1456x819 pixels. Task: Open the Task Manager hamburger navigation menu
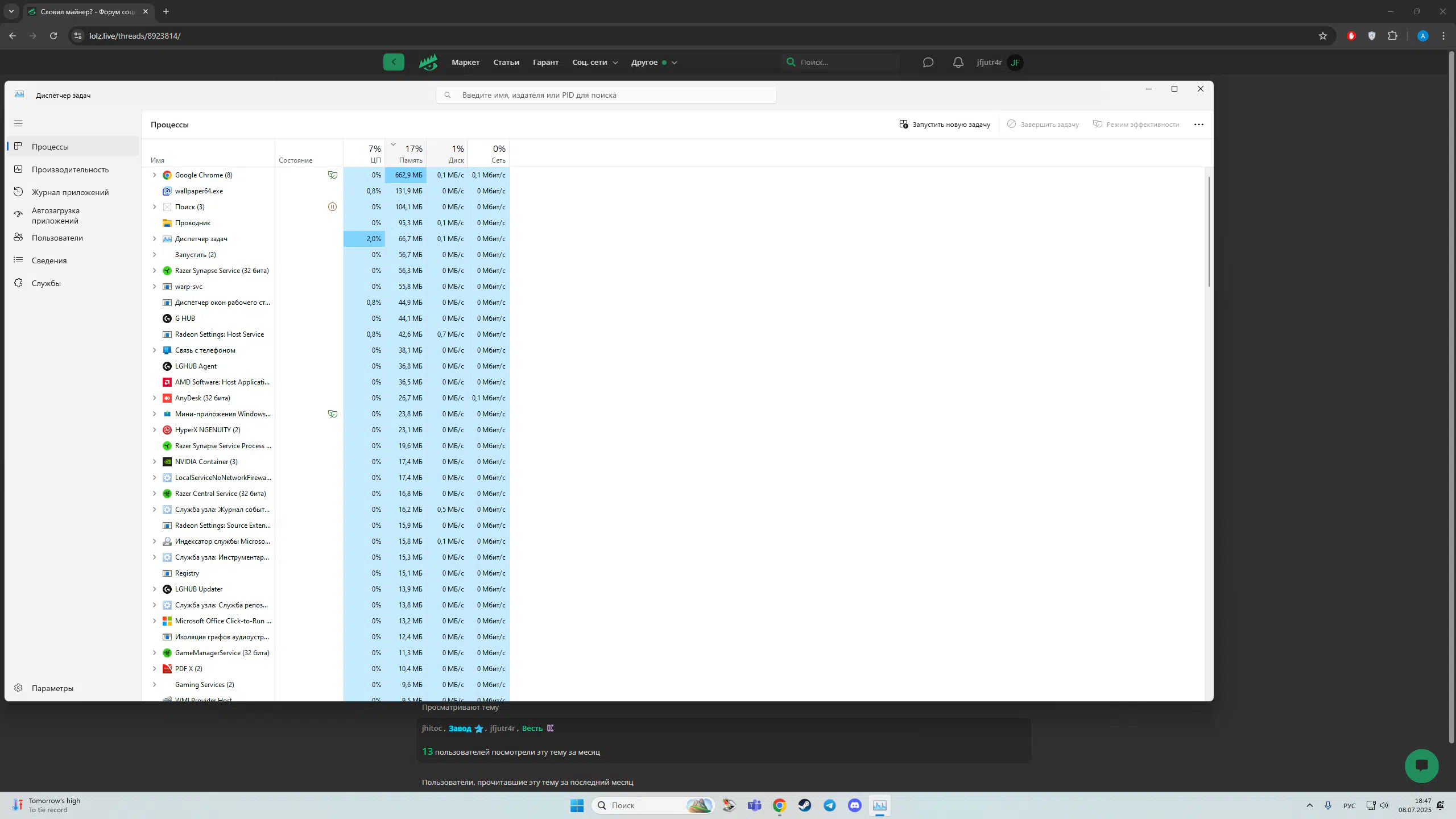click(x=18, y=123)
